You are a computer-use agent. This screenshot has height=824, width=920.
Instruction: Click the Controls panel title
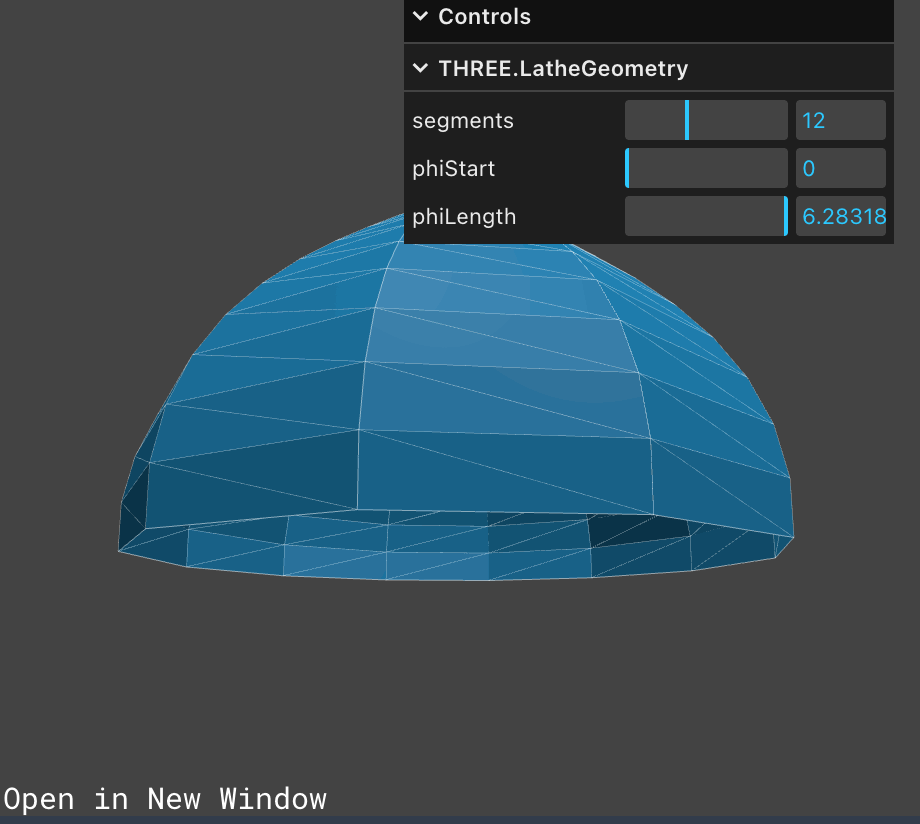(484, 16)
